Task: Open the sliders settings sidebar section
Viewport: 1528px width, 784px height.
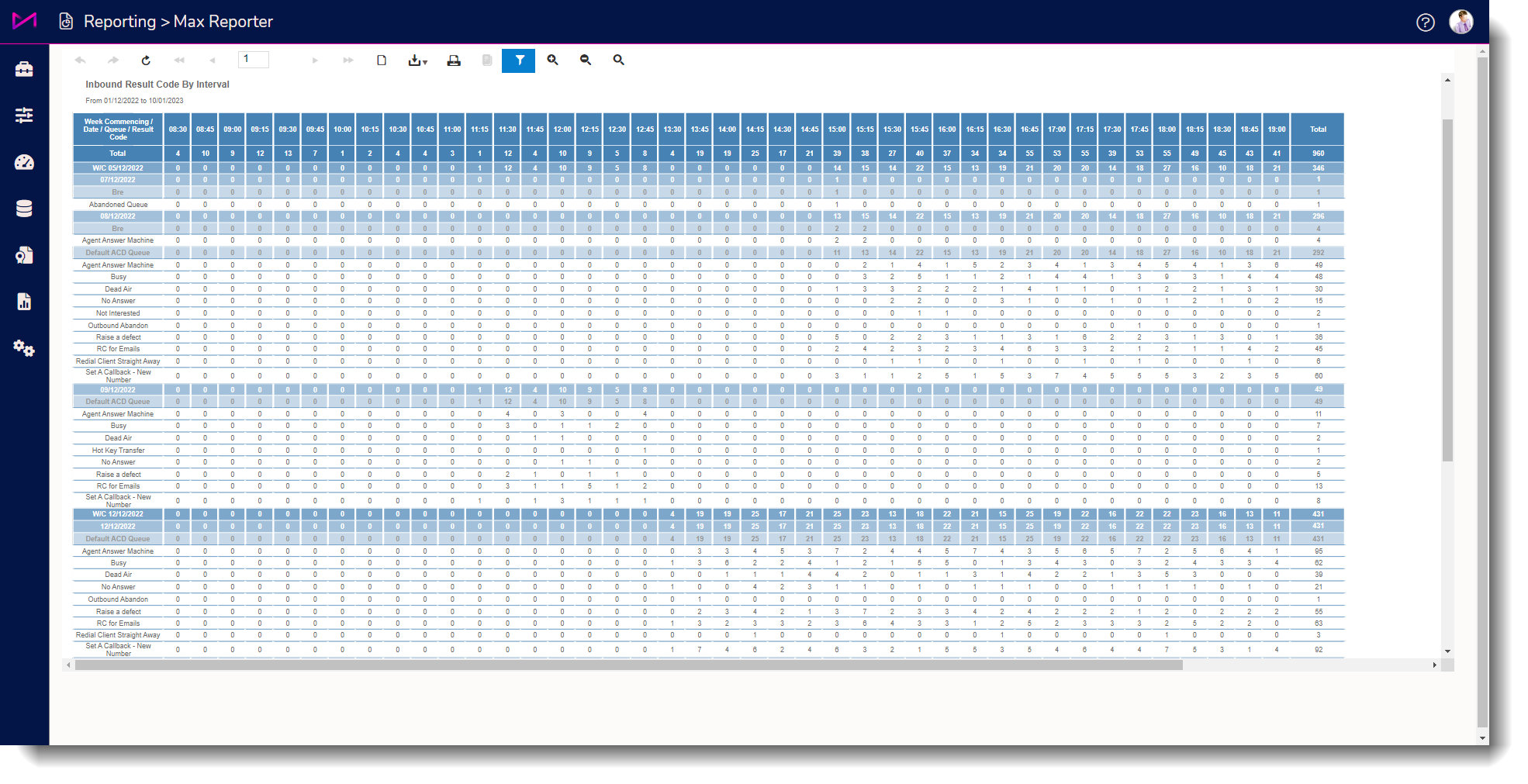Action: (x=24, y=116)
